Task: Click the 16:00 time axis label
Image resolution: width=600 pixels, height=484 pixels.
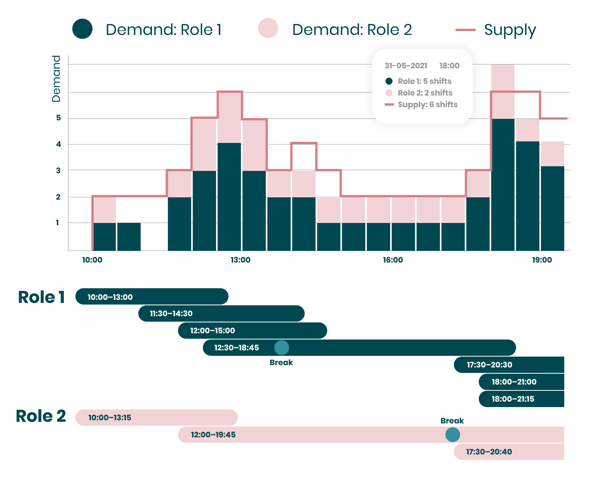Action: pos(392,260)
